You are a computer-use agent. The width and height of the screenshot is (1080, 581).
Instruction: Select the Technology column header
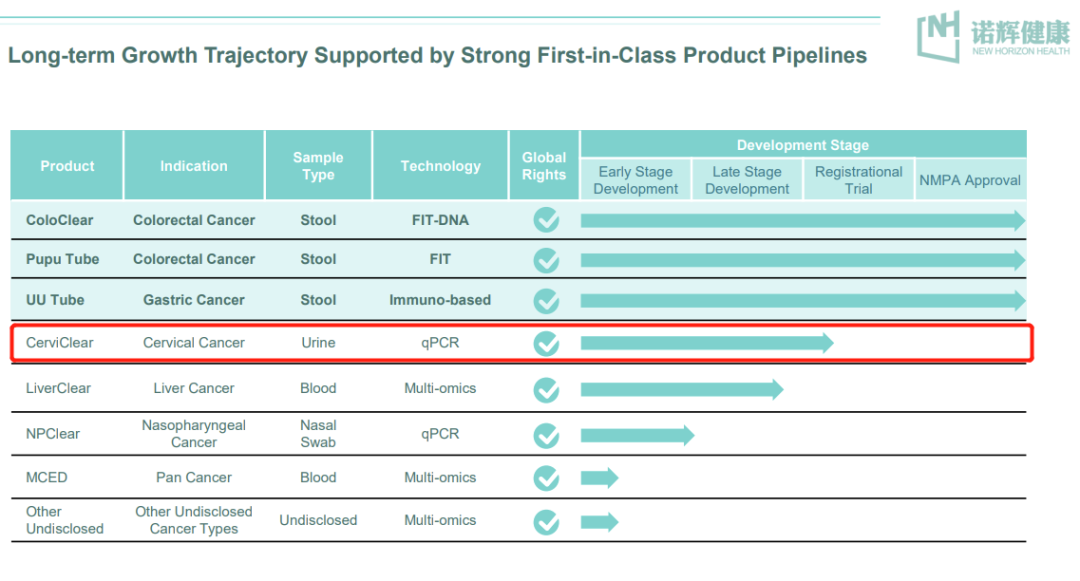pos(440,166)
